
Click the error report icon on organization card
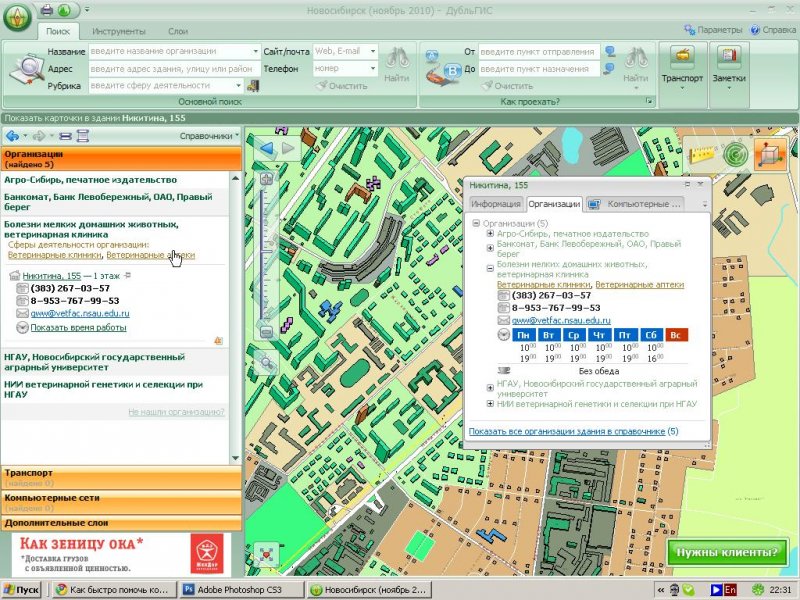pos(218,340)
